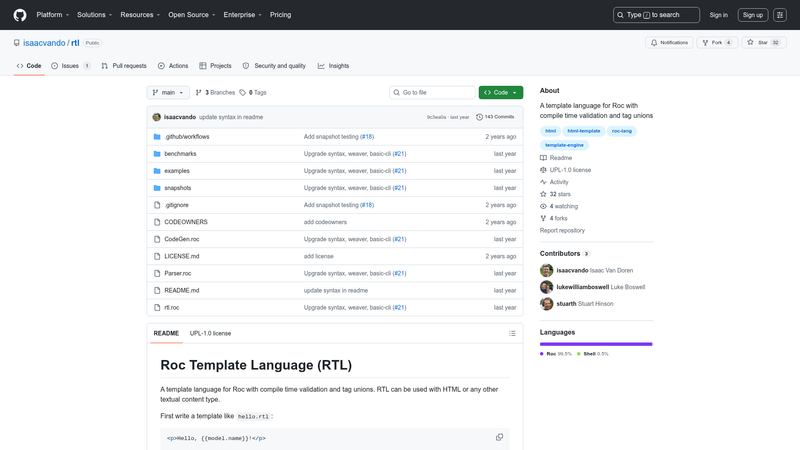Image resolution: width=800 pixels, height=450 pixels.
Task: Click the stars icon in About sidebar
Action: pyautogui.click(x=543, y=194)
